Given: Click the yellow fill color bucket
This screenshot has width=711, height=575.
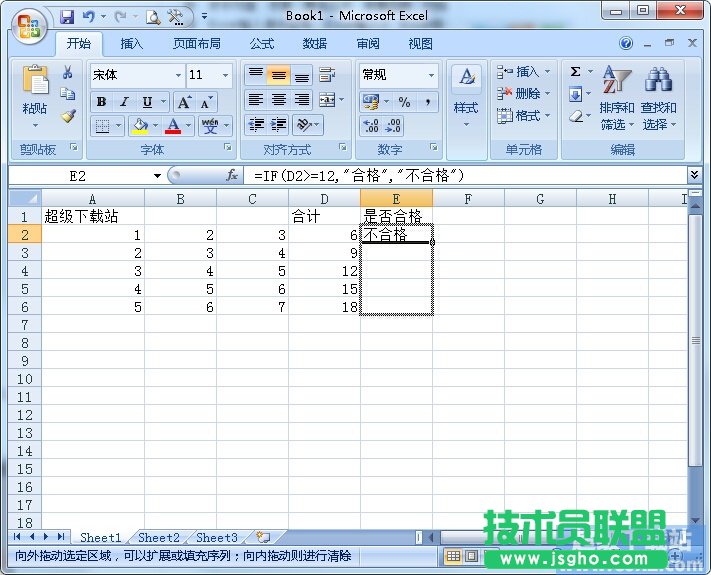Looking at the screenshot, I should (x=140, y=126).
